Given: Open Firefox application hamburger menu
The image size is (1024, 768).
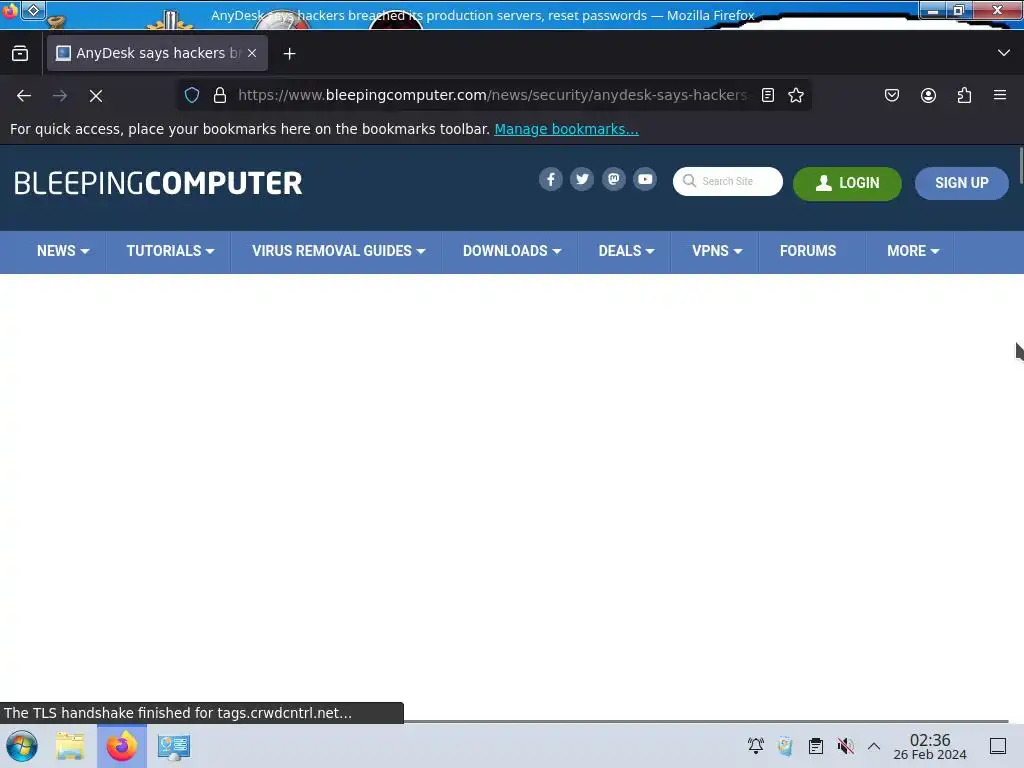Looking at the screenshot, I should [1000, 95].
